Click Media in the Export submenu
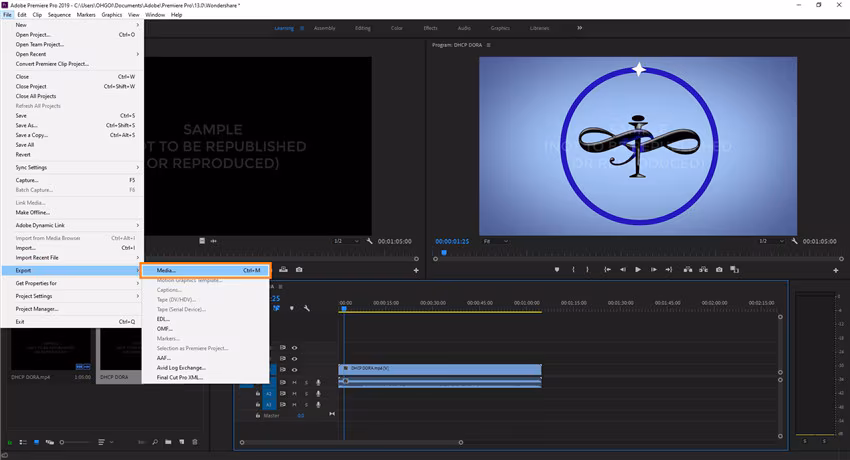Screen dimensions: 850x460 coord(165,270)
